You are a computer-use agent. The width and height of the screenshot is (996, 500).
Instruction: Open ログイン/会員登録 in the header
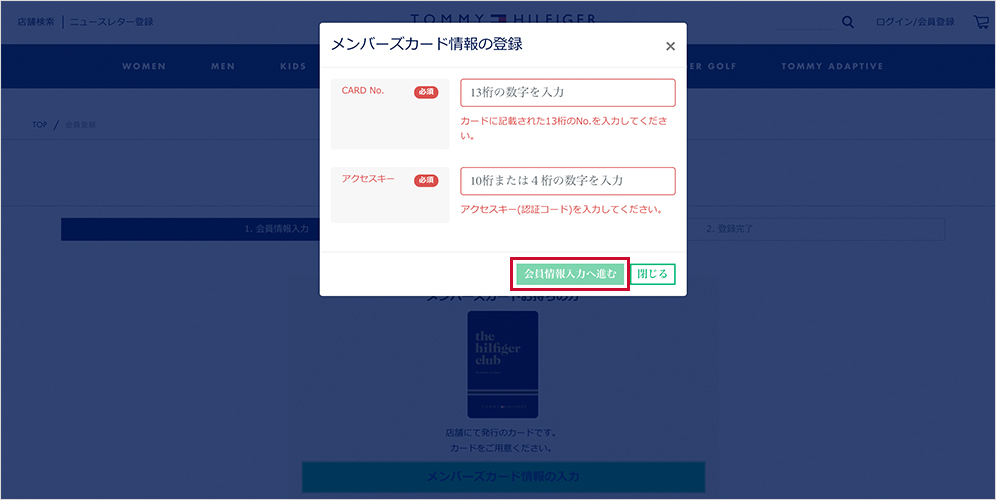[x=914, y=22]
